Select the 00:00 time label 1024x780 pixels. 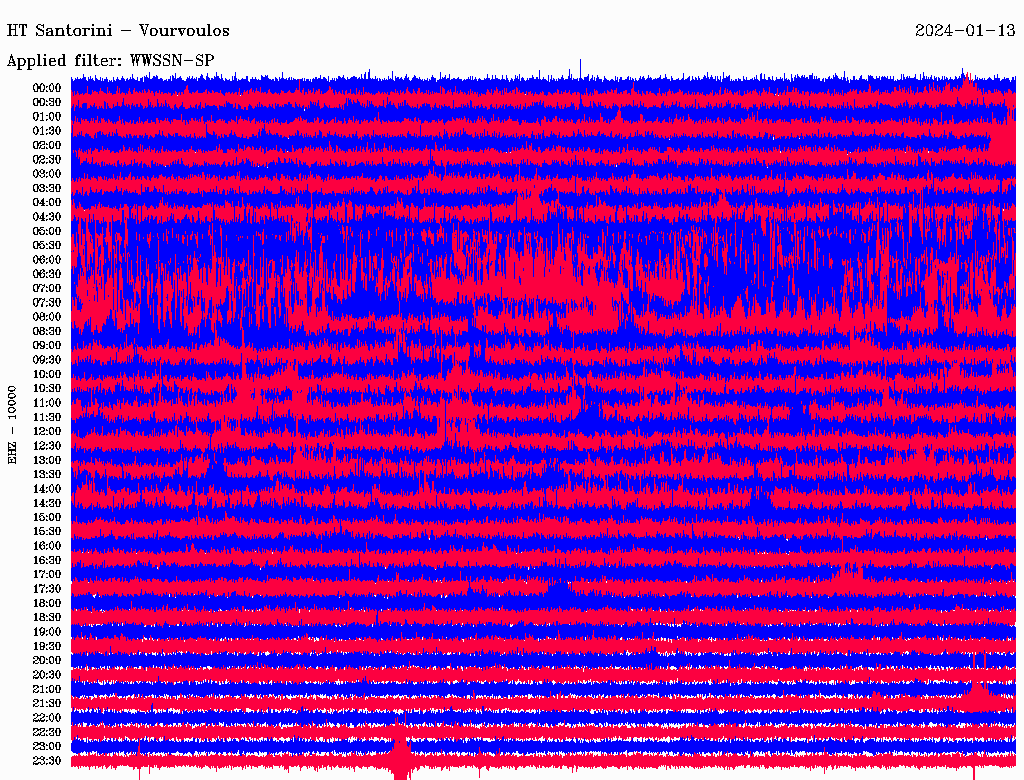(x=47, y=88)
